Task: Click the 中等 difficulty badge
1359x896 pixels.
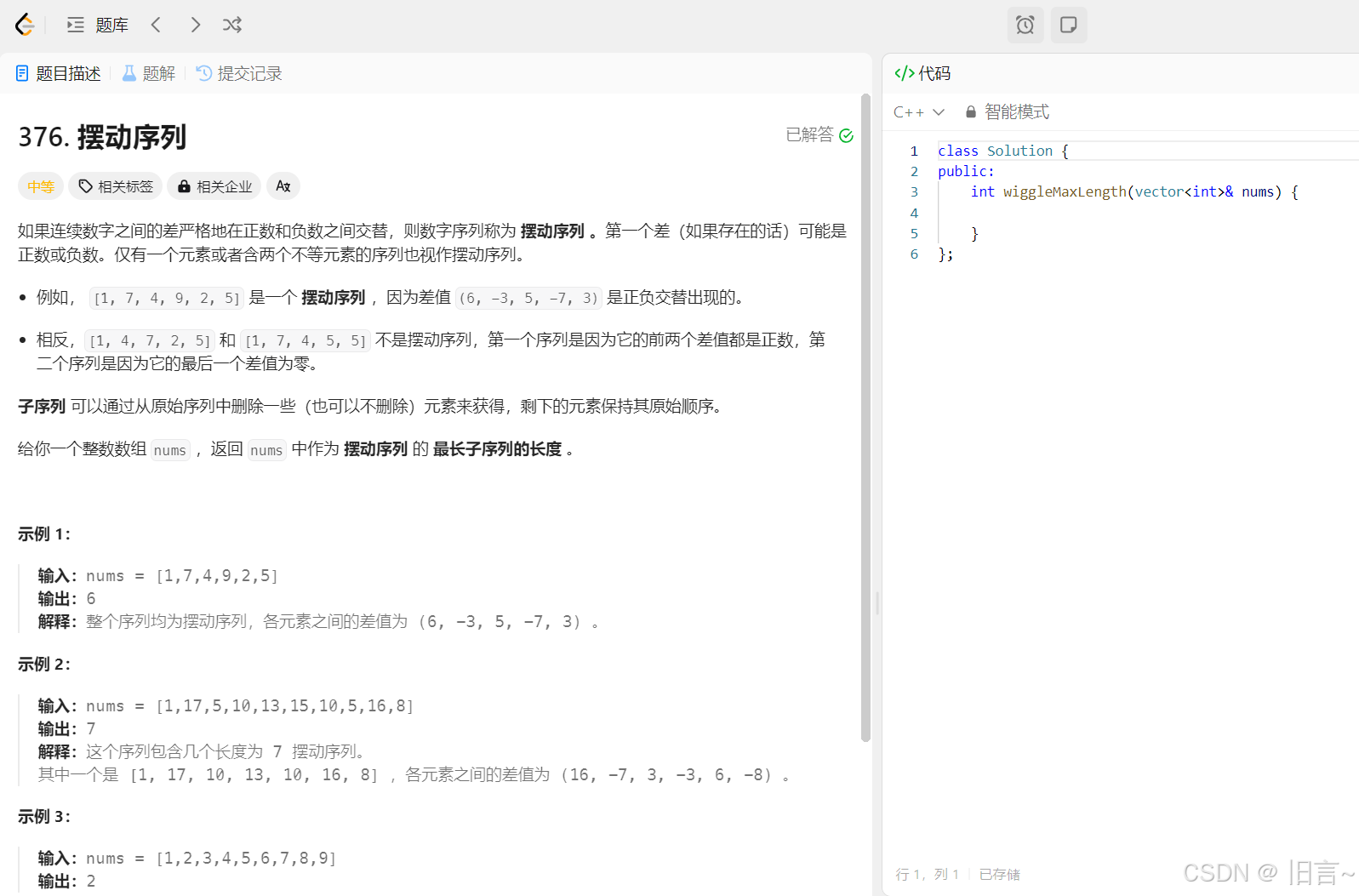Action: point(41,186)
